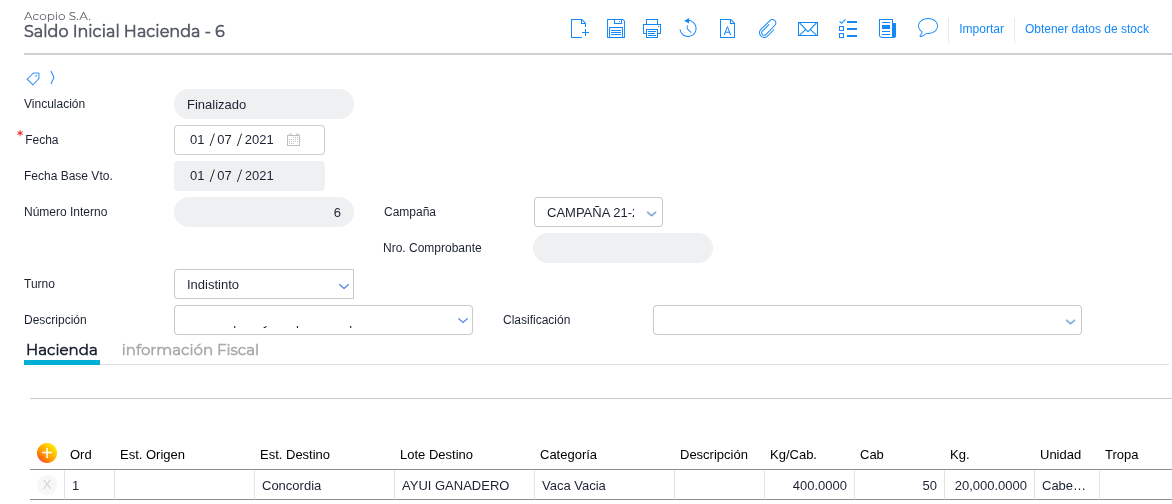1172x504 pixels.
Task: Open the Descripción combo box
Action: pos(463,321)
